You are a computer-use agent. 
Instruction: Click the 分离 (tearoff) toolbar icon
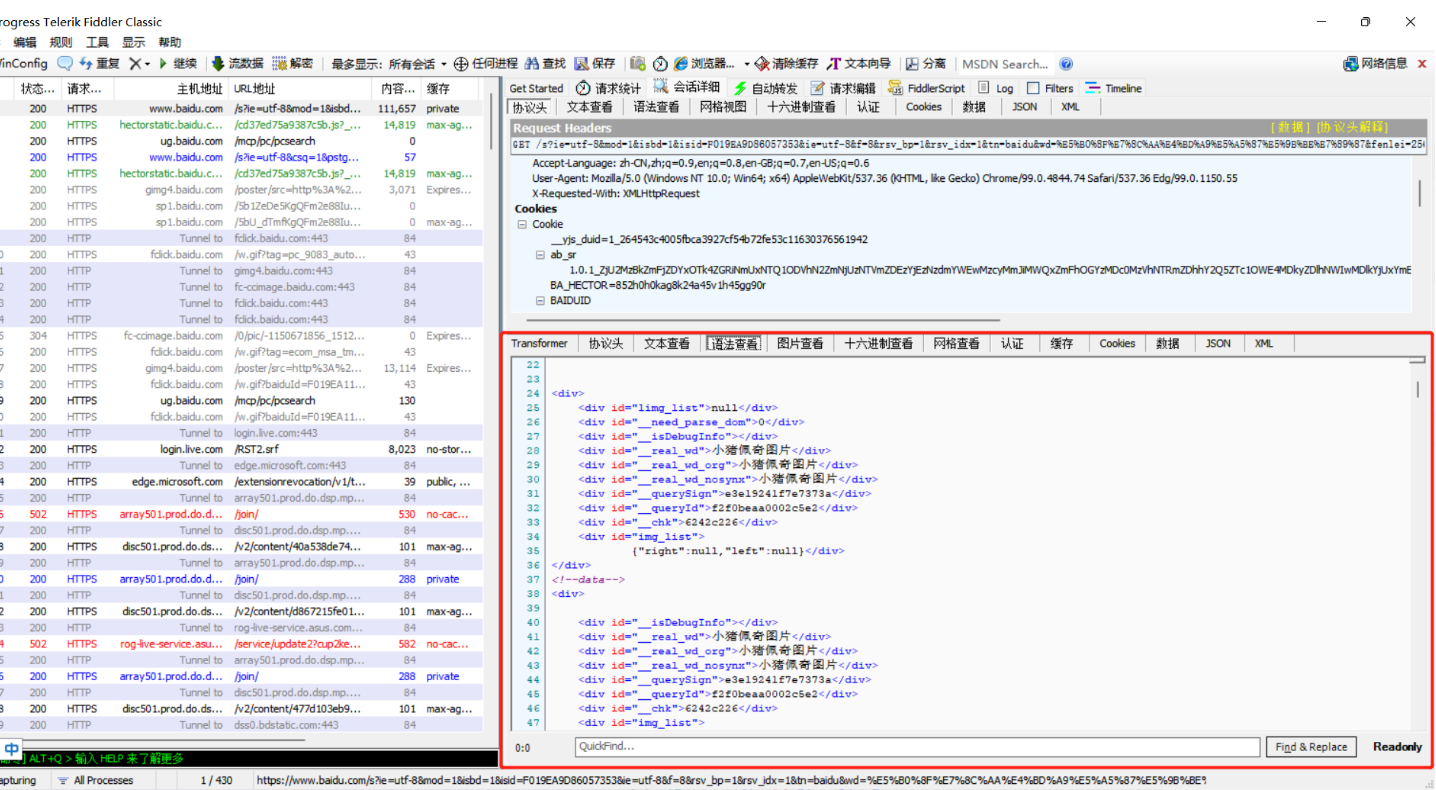click(921, 62)
